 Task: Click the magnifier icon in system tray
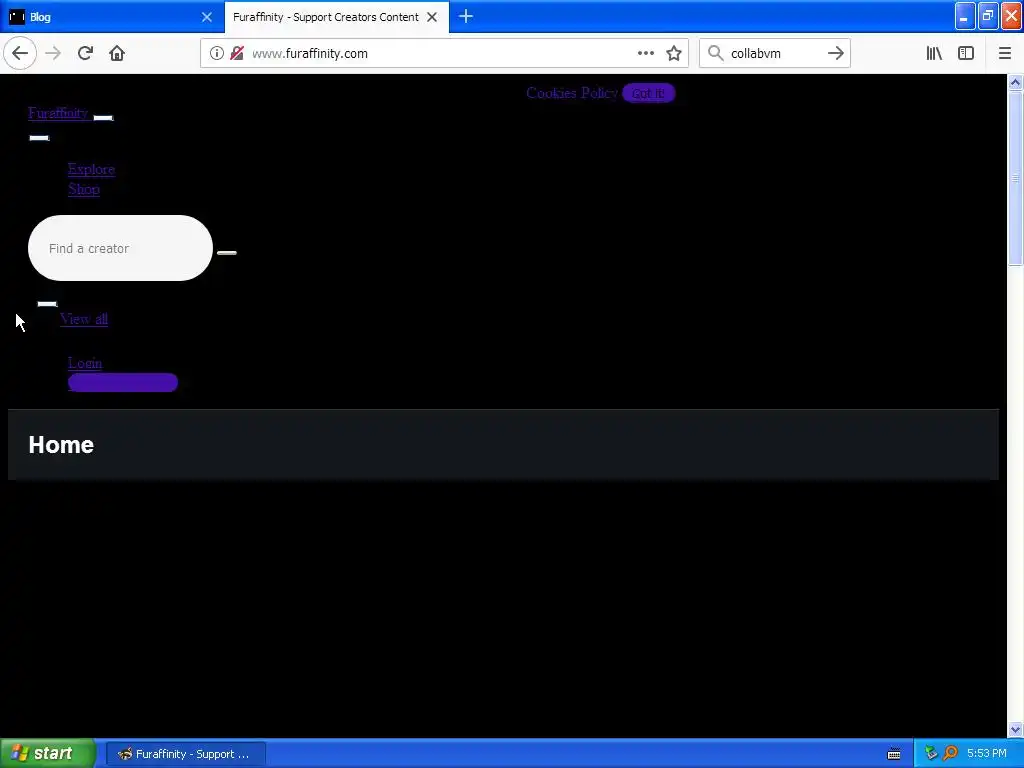pos(950,754)
